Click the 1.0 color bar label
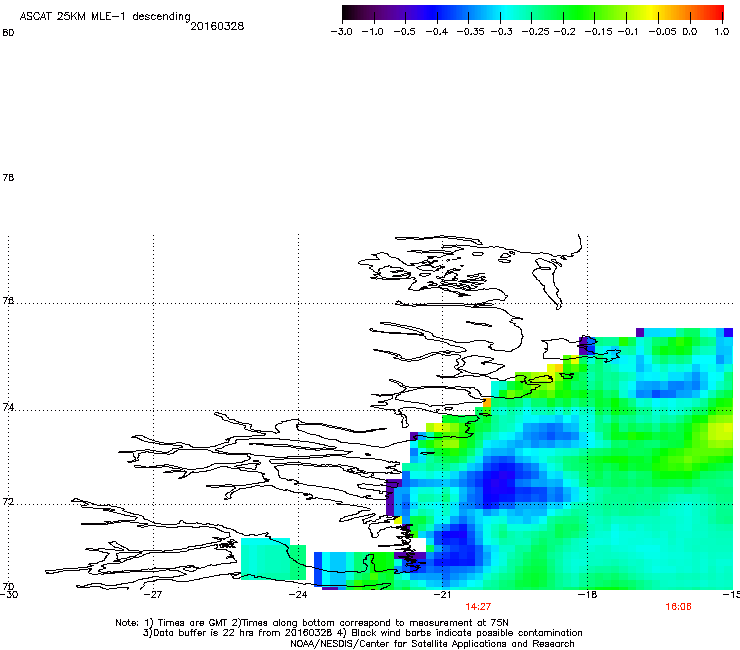Viewport: 740px width, 650px height. [722, 32]
